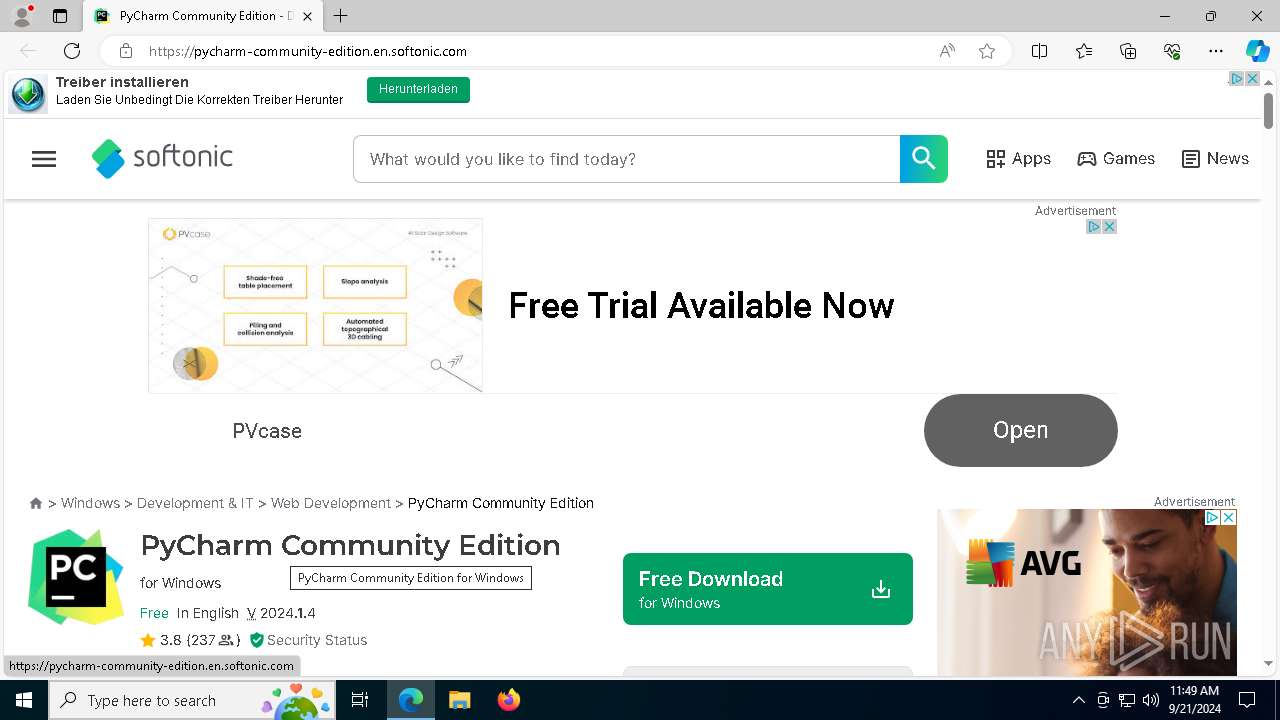Activate Read aloud icon in address bar
Image resolution: width=1280 pixels, height=720 pixels.
[x=947, y=51]
